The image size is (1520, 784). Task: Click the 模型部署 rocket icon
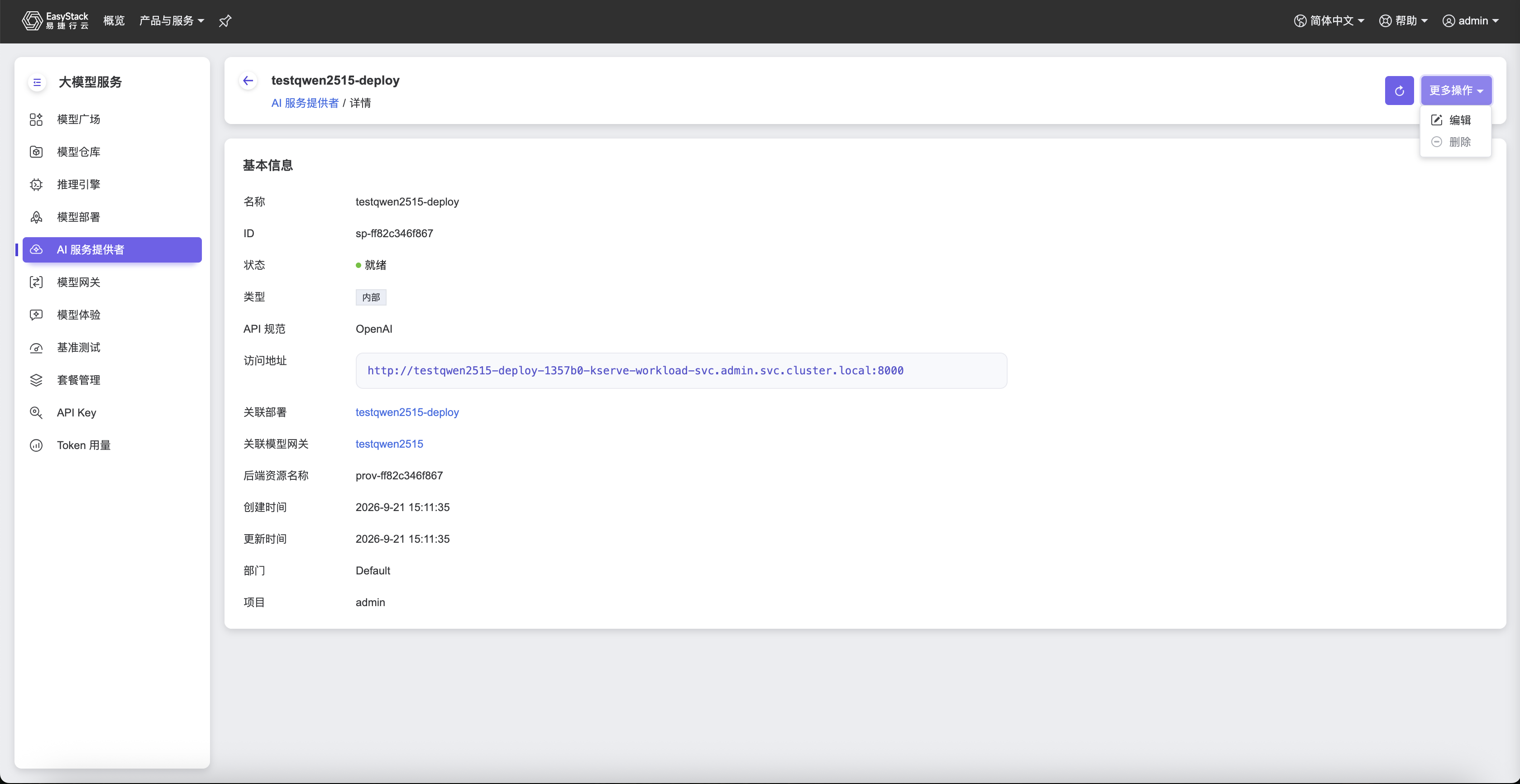pyautogui.click(x=36, y=217)
